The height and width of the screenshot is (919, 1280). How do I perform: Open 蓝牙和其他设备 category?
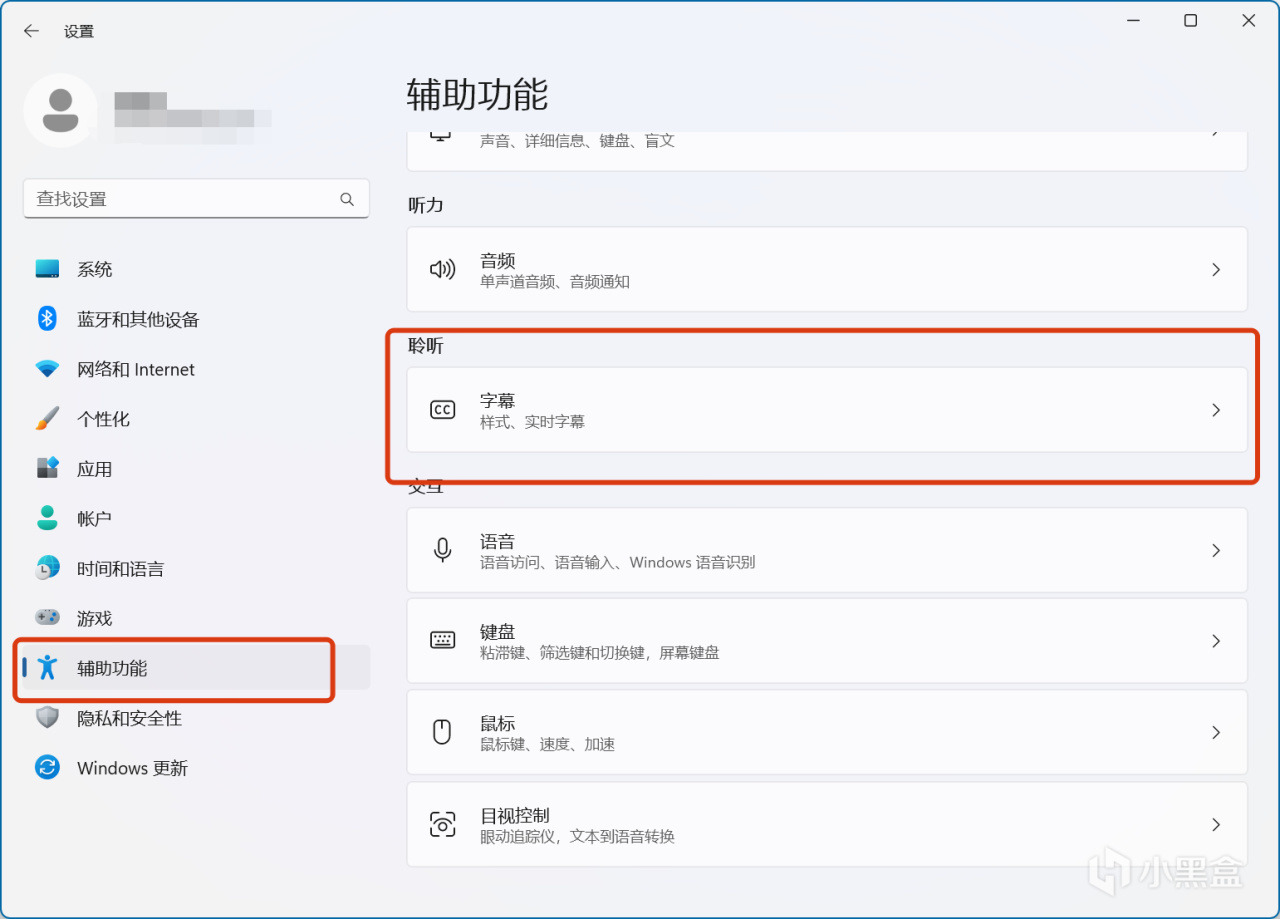click(x=195, y=319)
